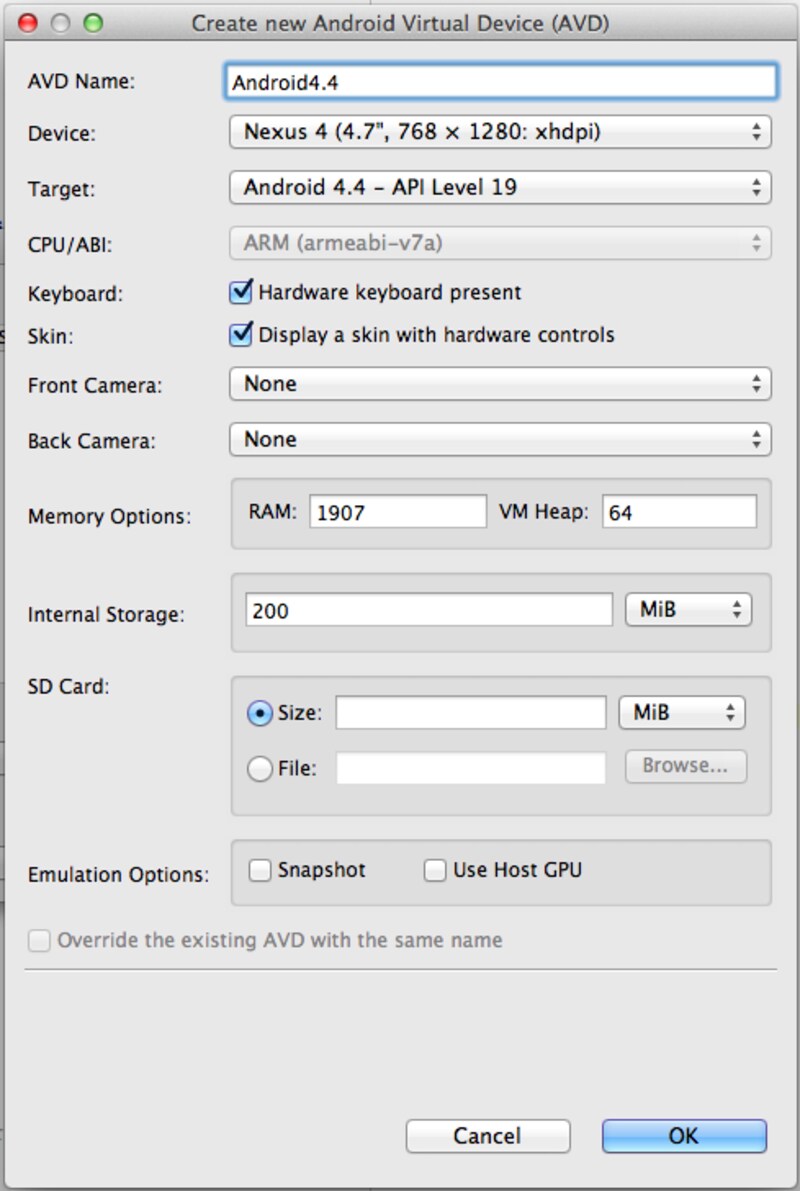Enable the Snapshot emulation option

[260, 870]
